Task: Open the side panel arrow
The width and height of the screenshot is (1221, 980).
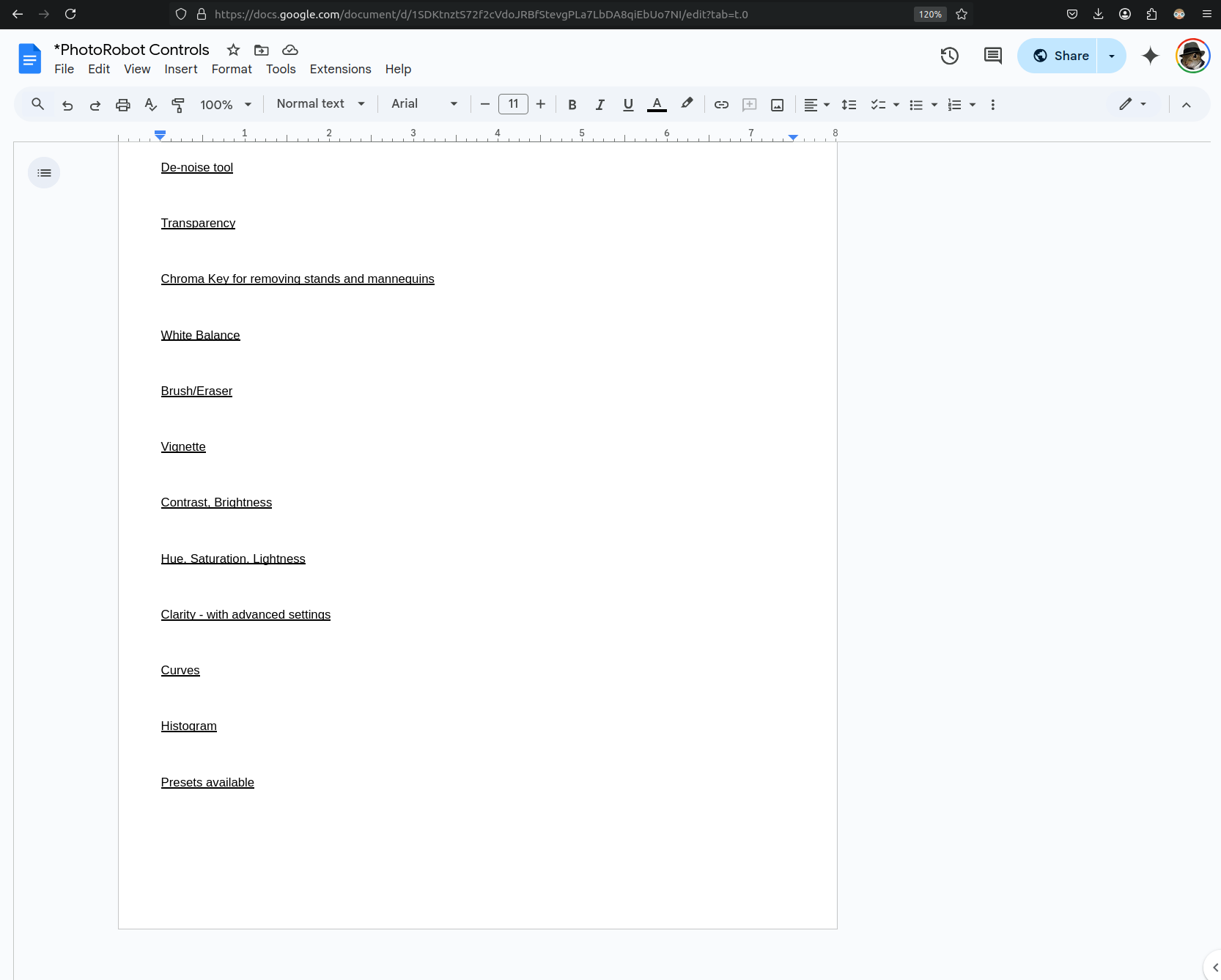Action: coord(1214,968)
